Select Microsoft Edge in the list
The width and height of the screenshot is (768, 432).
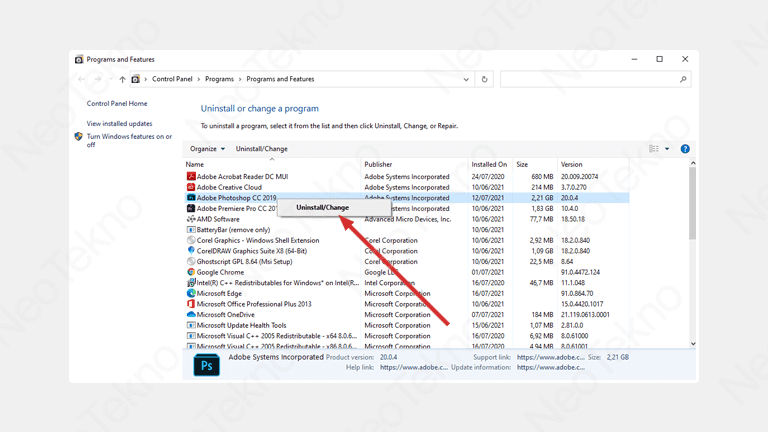pyautogui.click(x=219, y=293)
